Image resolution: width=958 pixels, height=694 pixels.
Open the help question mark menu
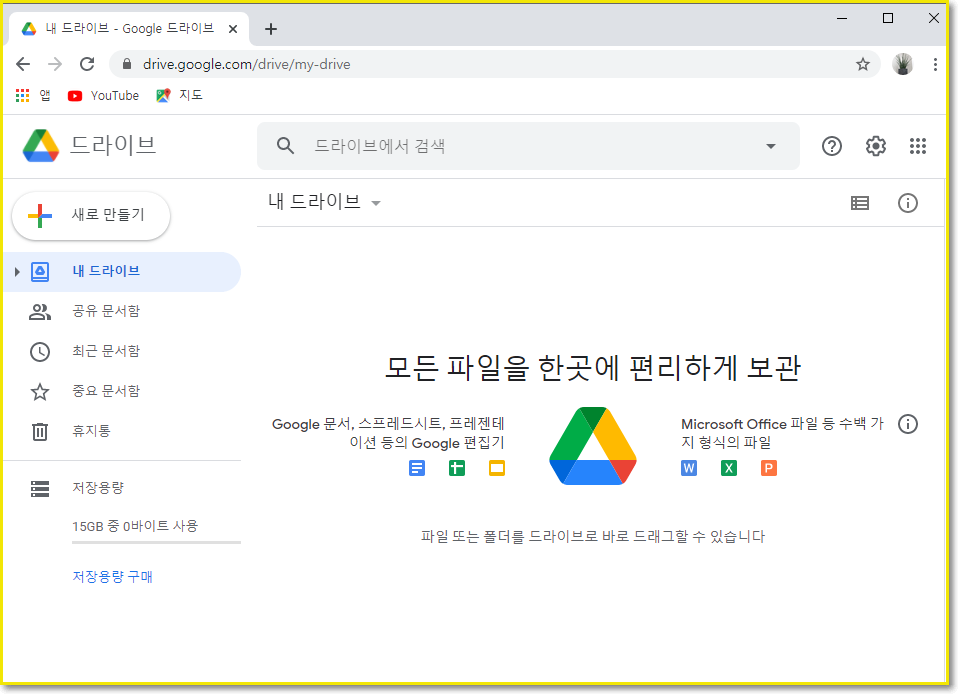832,146
